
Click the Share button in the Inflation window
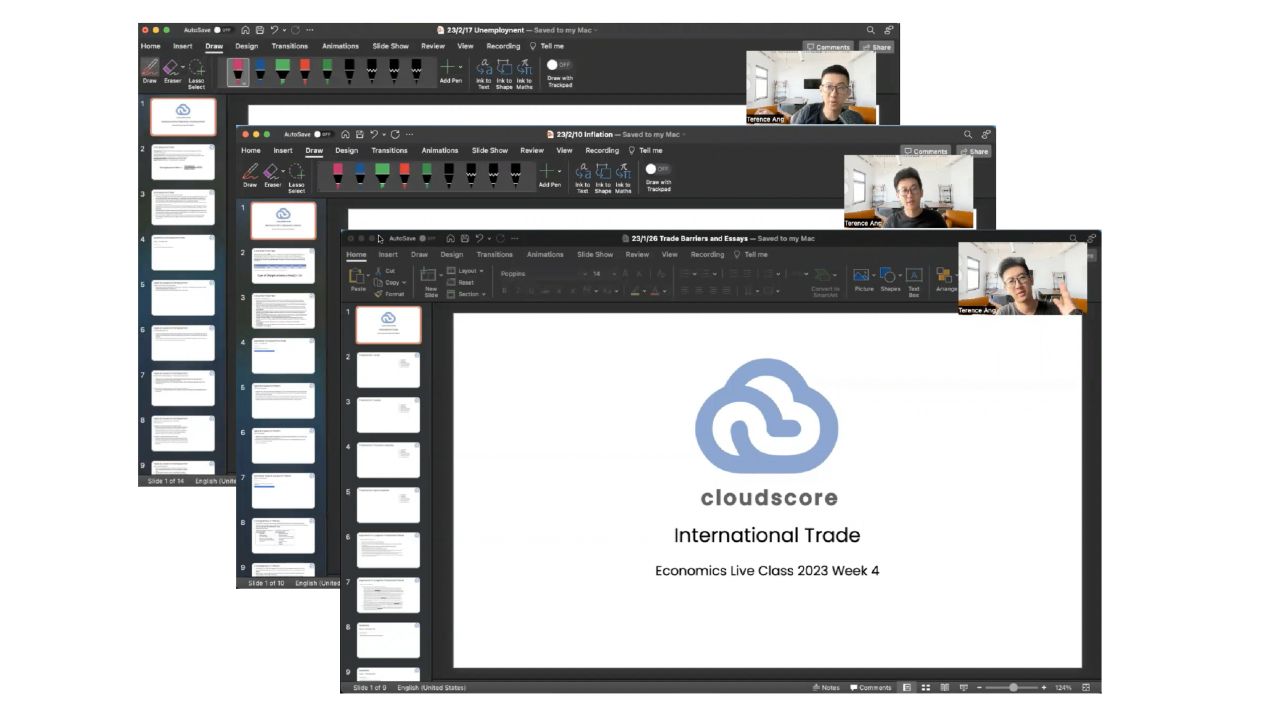pyautogui.click(x=975, y=151)
